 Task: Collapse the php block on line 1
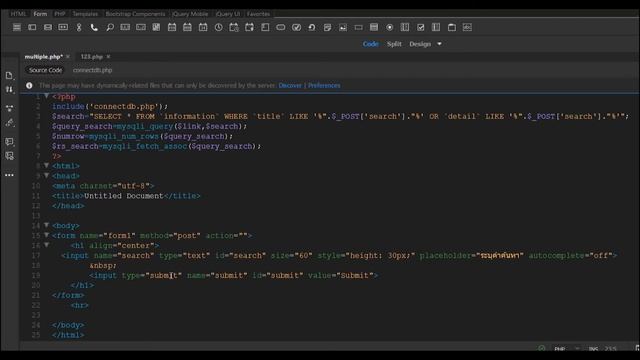pos(47,96)
